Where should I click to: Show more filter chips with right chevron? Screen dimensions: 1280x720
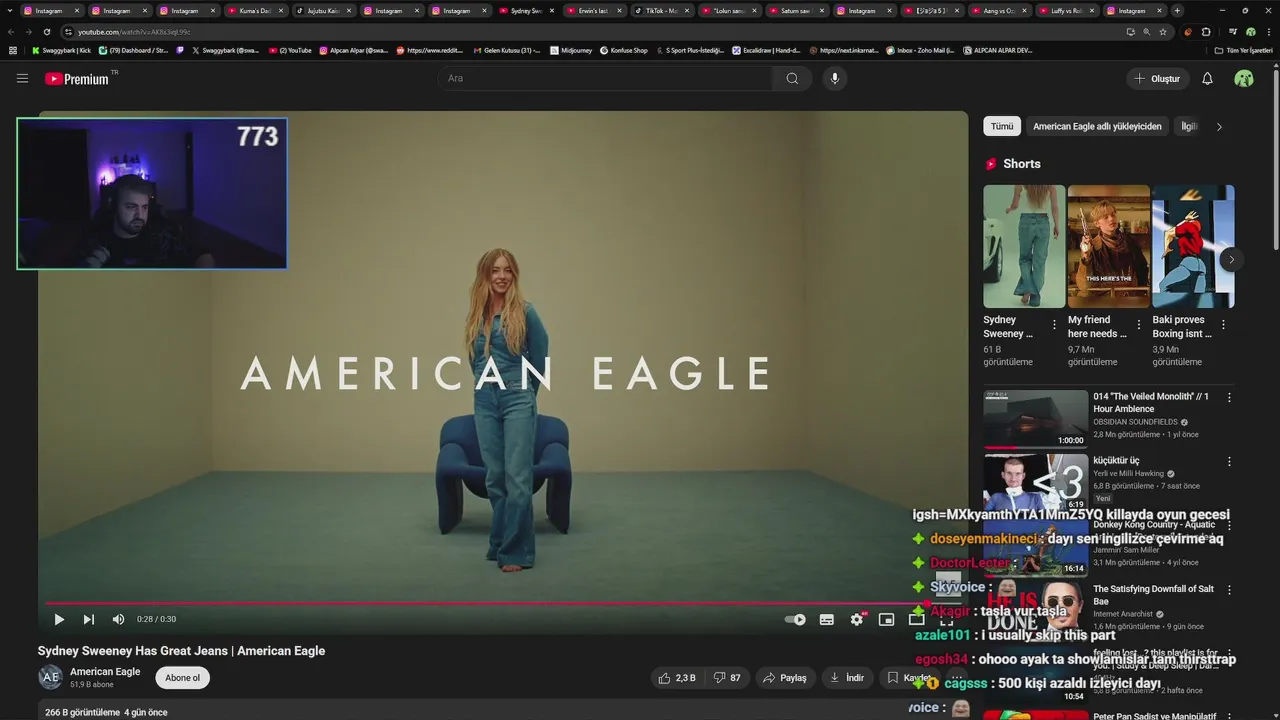click(1219, 126)
